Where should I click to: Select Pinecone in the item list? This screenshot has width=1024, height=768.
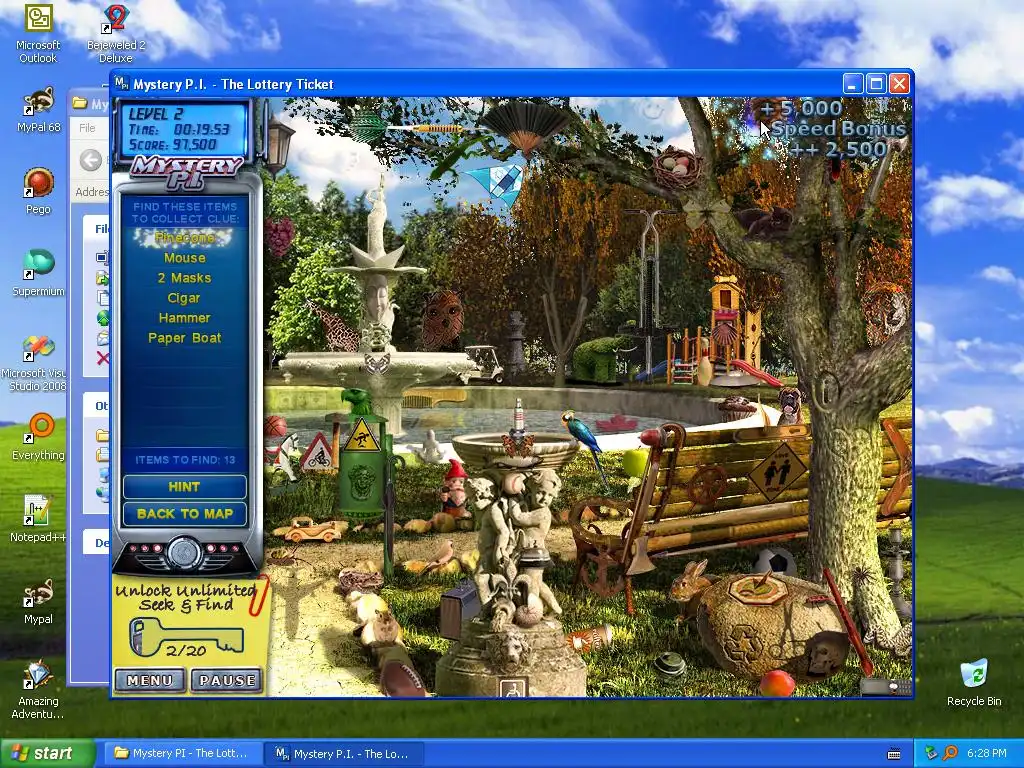tap(184, 238)
